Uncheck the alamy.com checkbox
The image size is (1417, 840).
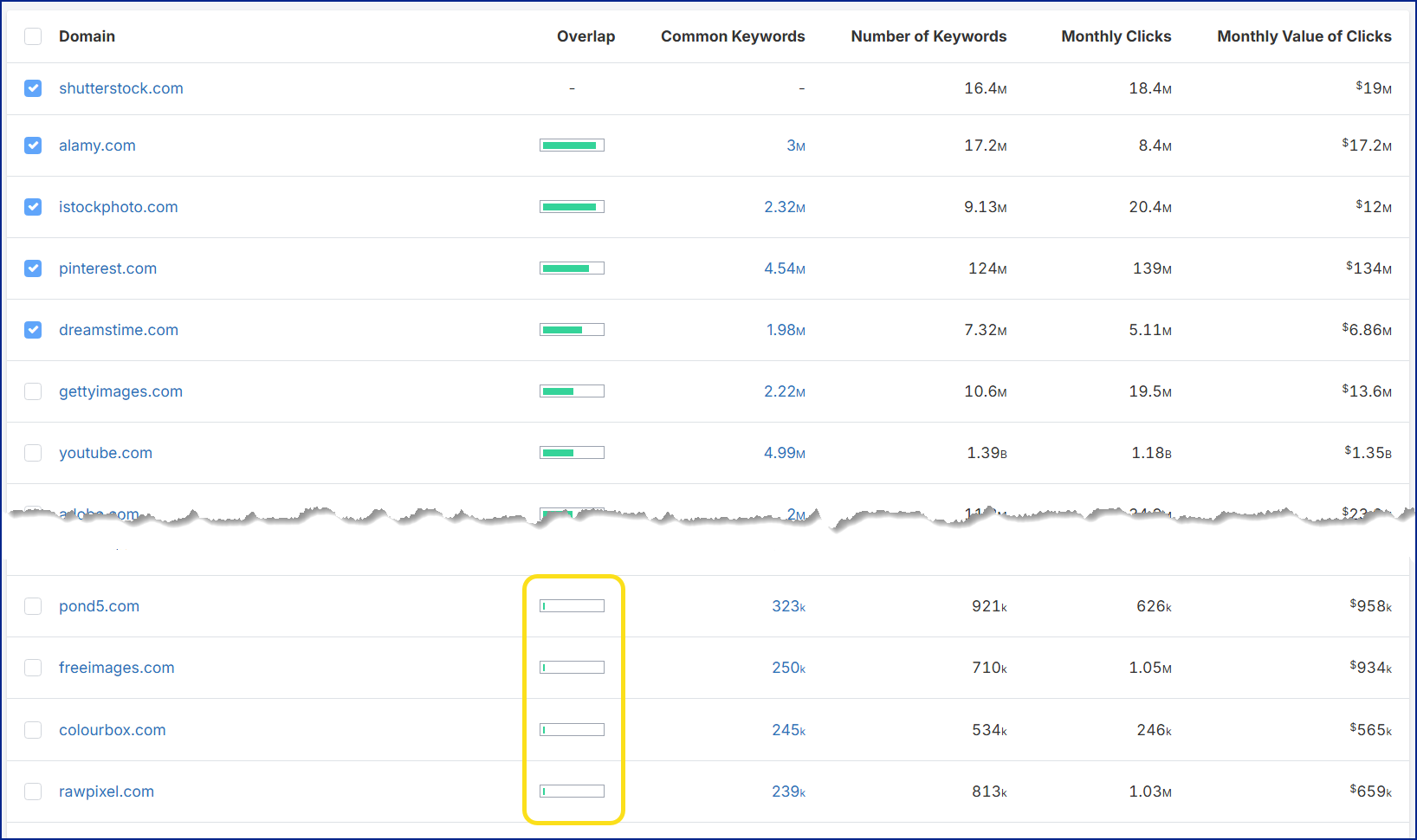[33, 145]
